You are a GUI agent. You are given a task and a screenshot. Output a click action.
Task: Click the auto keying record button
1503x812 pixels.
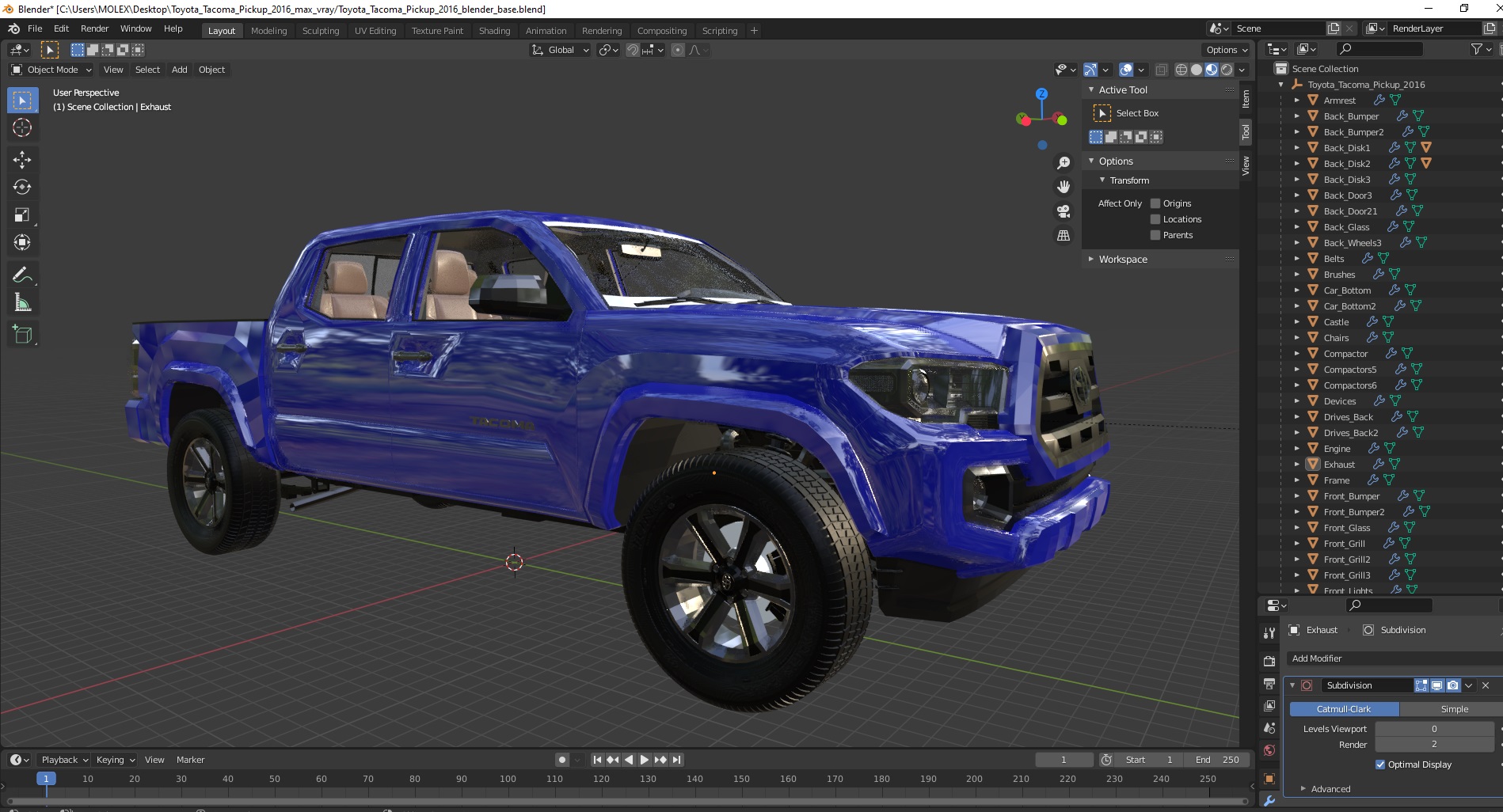[x=562, y=760]
